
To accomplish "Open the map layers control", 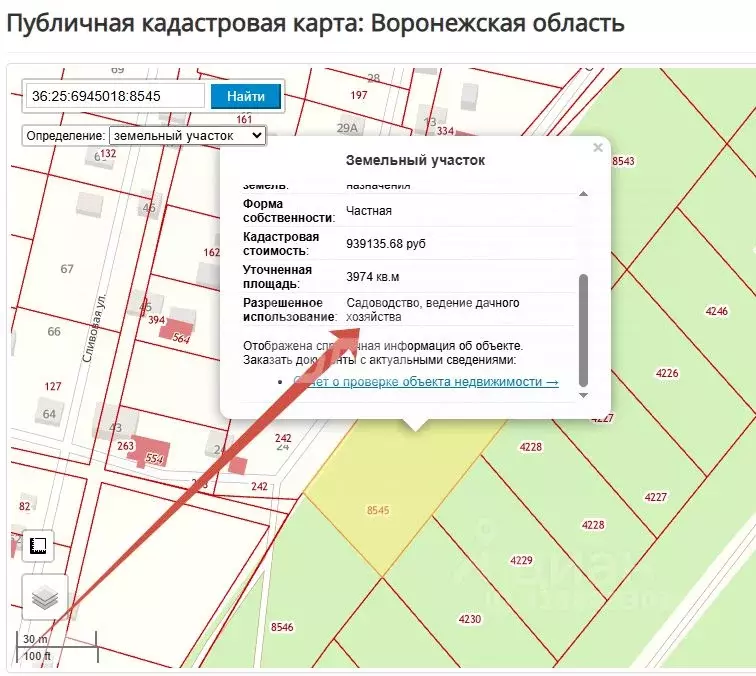I will (x=45, y=597).
